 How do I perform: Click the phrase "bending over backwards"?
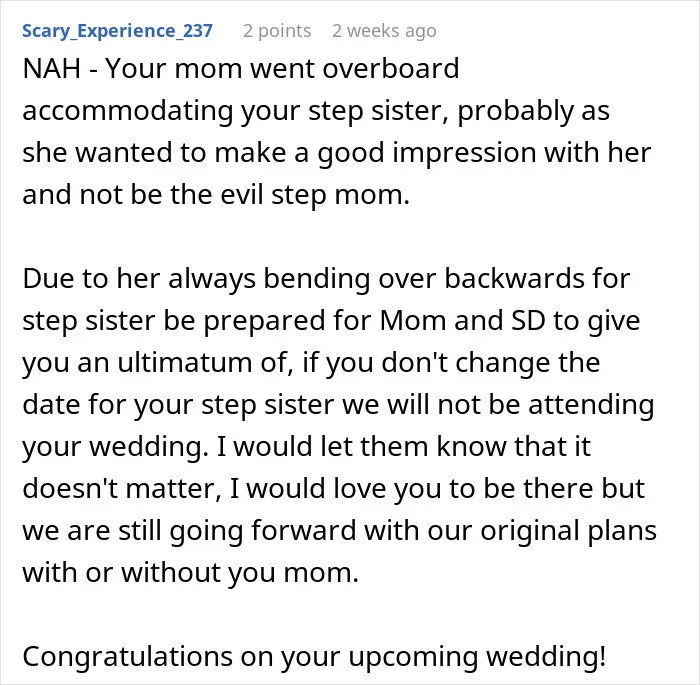pos(424,279)
